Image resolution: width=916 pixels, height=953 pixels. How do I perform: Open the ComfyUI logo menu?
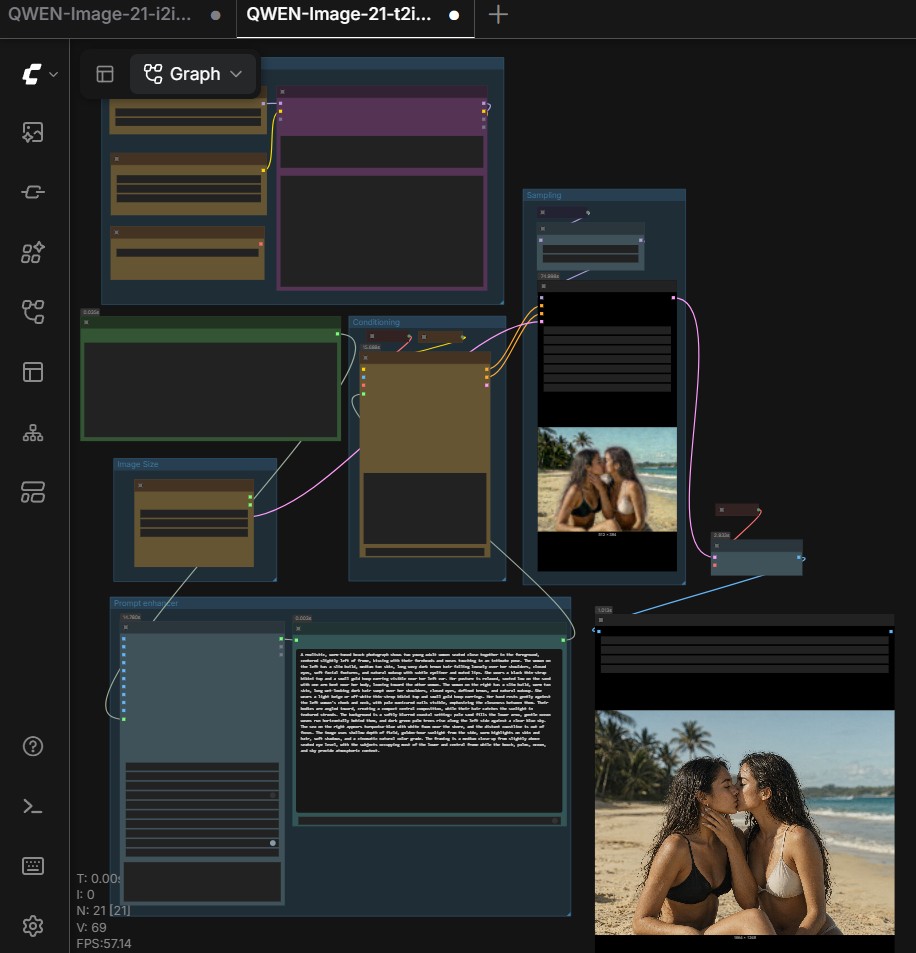point(32,74)
